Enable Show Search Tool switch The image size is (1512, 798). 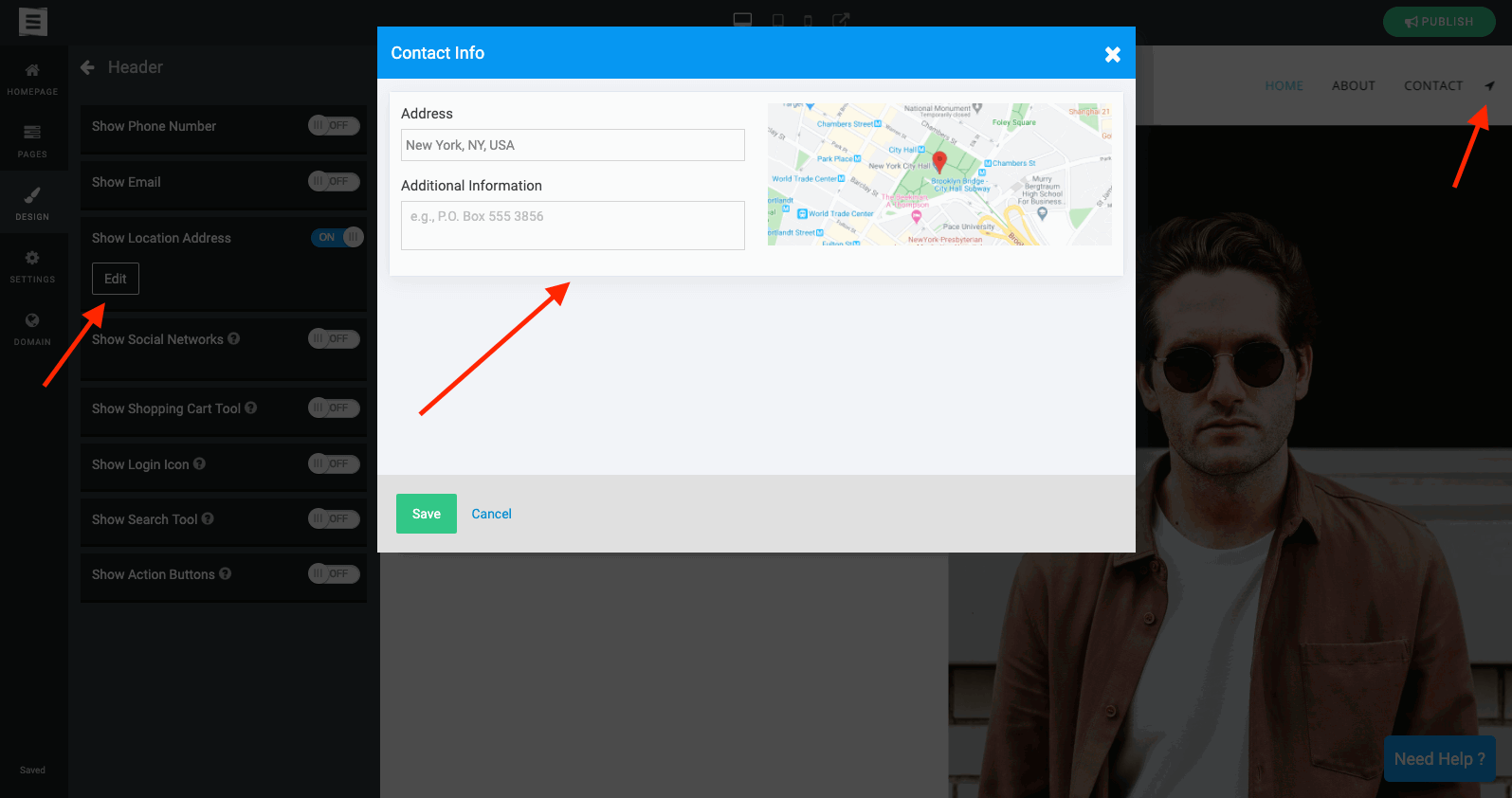(335, 518)
